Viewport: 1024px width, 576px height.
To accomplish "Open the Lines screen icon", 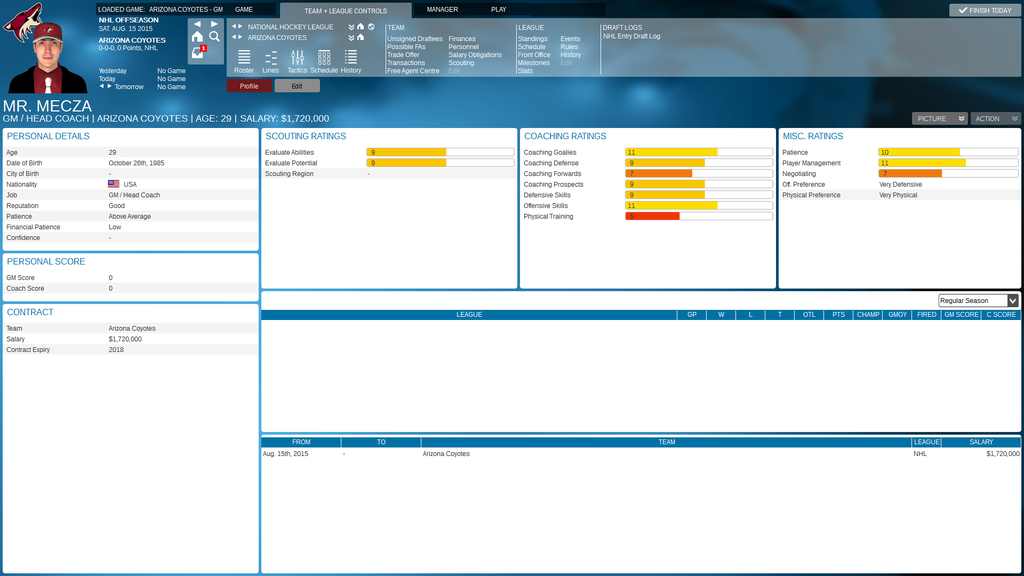I will click(270, 61).
